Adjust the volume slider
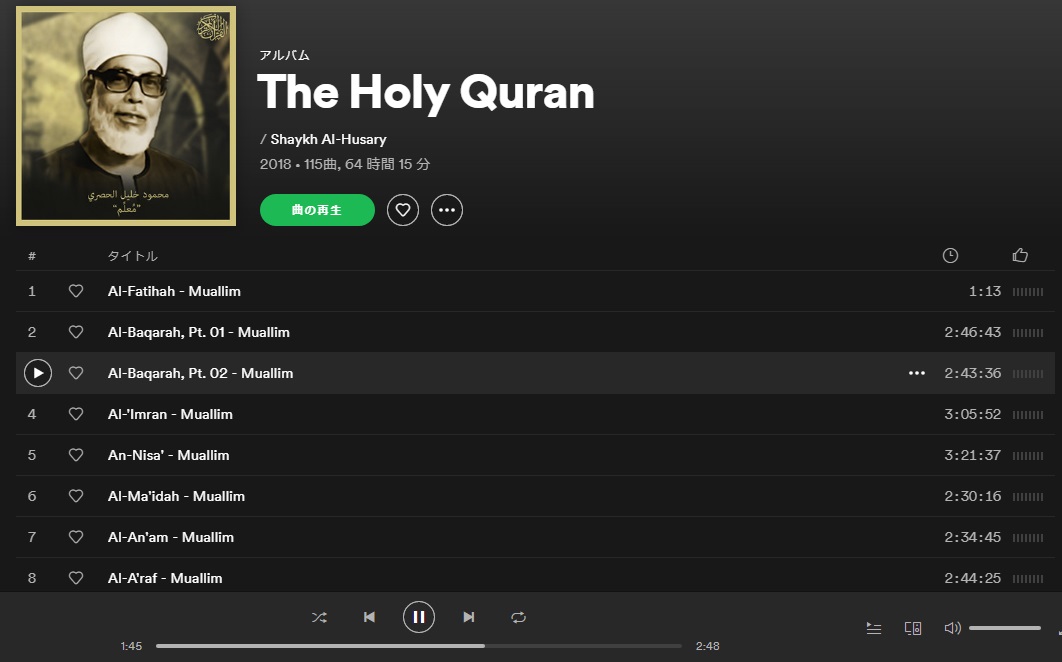Image resolution: width=1062 pixels, height=662 pixels. point(1004,628)
